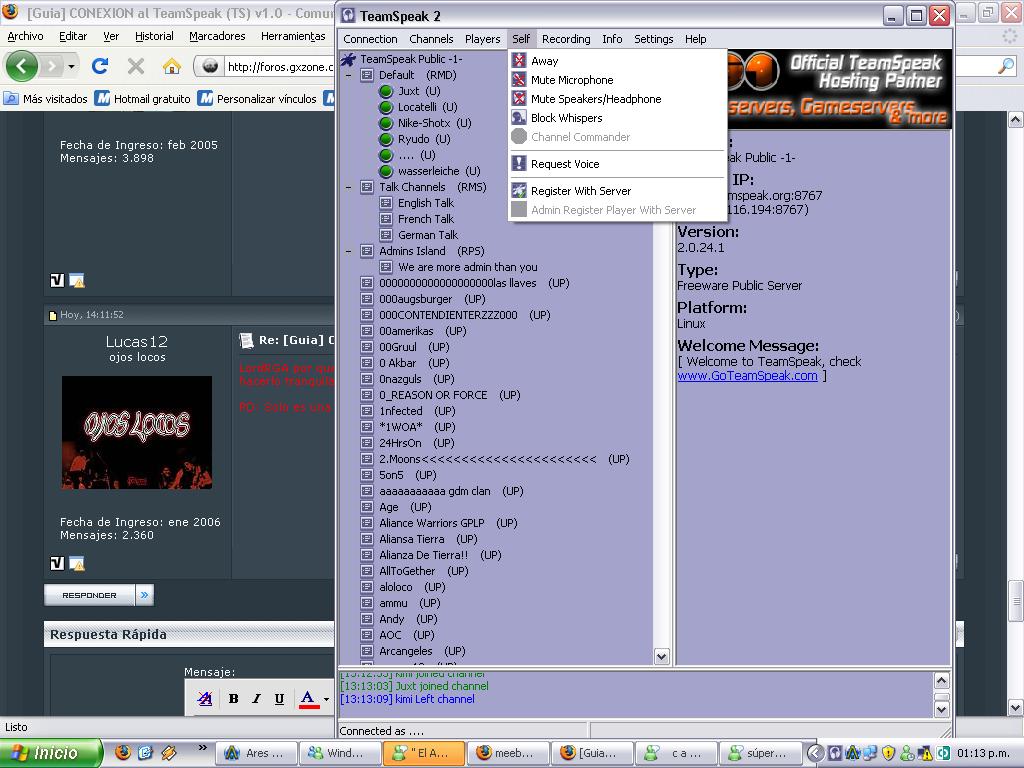Image resolution: width=1024 pixels, height=768 pixels.
Task: Select German Talk channel
Action: (428, 235)
